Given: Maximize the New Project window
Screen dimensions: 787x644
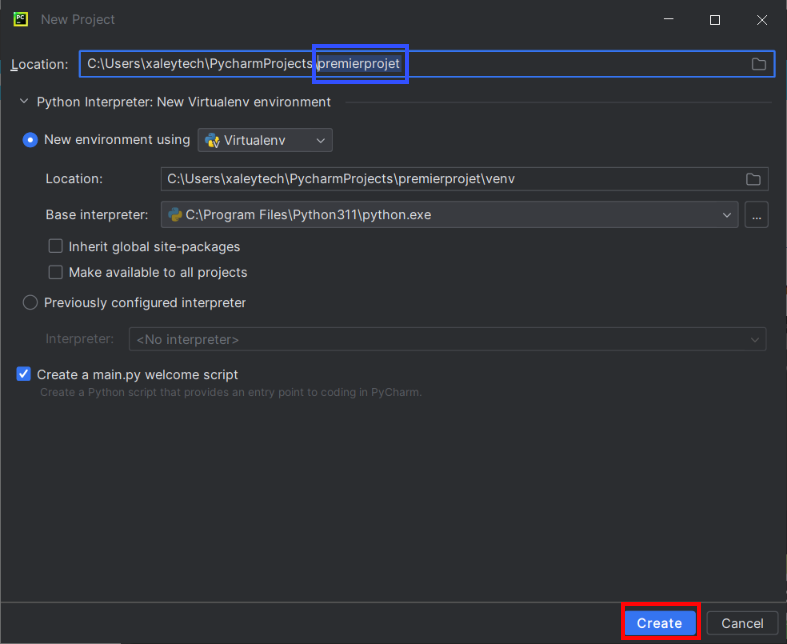Looking at the screenshot, I should pos(715,20).
